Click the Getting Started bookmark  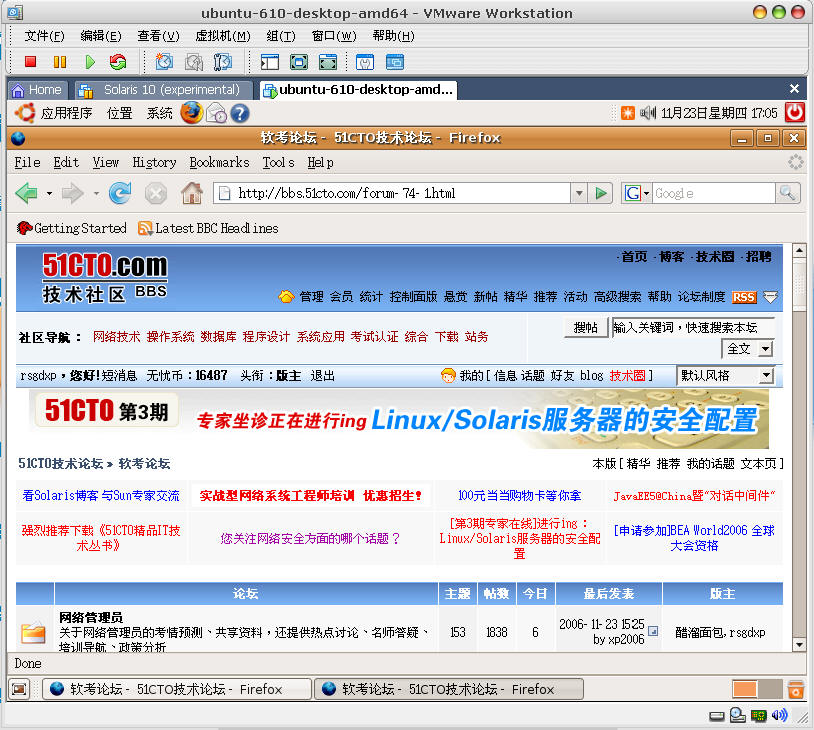pos(72,228)
